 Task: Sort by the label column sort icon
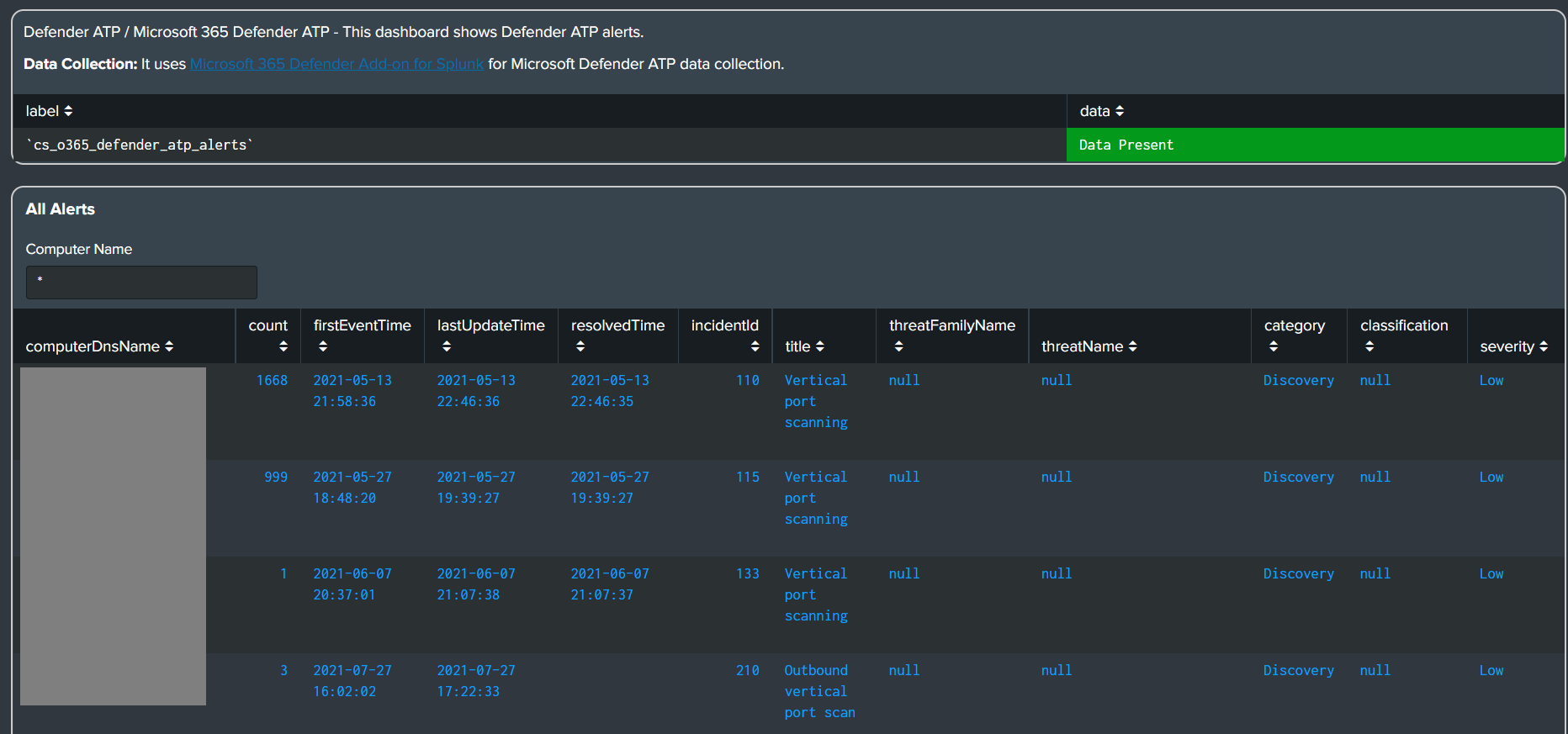coord(68,111)
